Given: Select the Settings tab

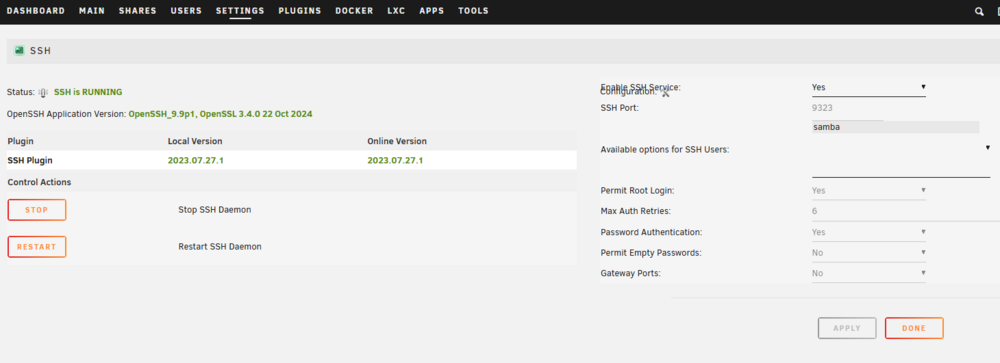Looking at the screenshot, I should pos(240,11).
